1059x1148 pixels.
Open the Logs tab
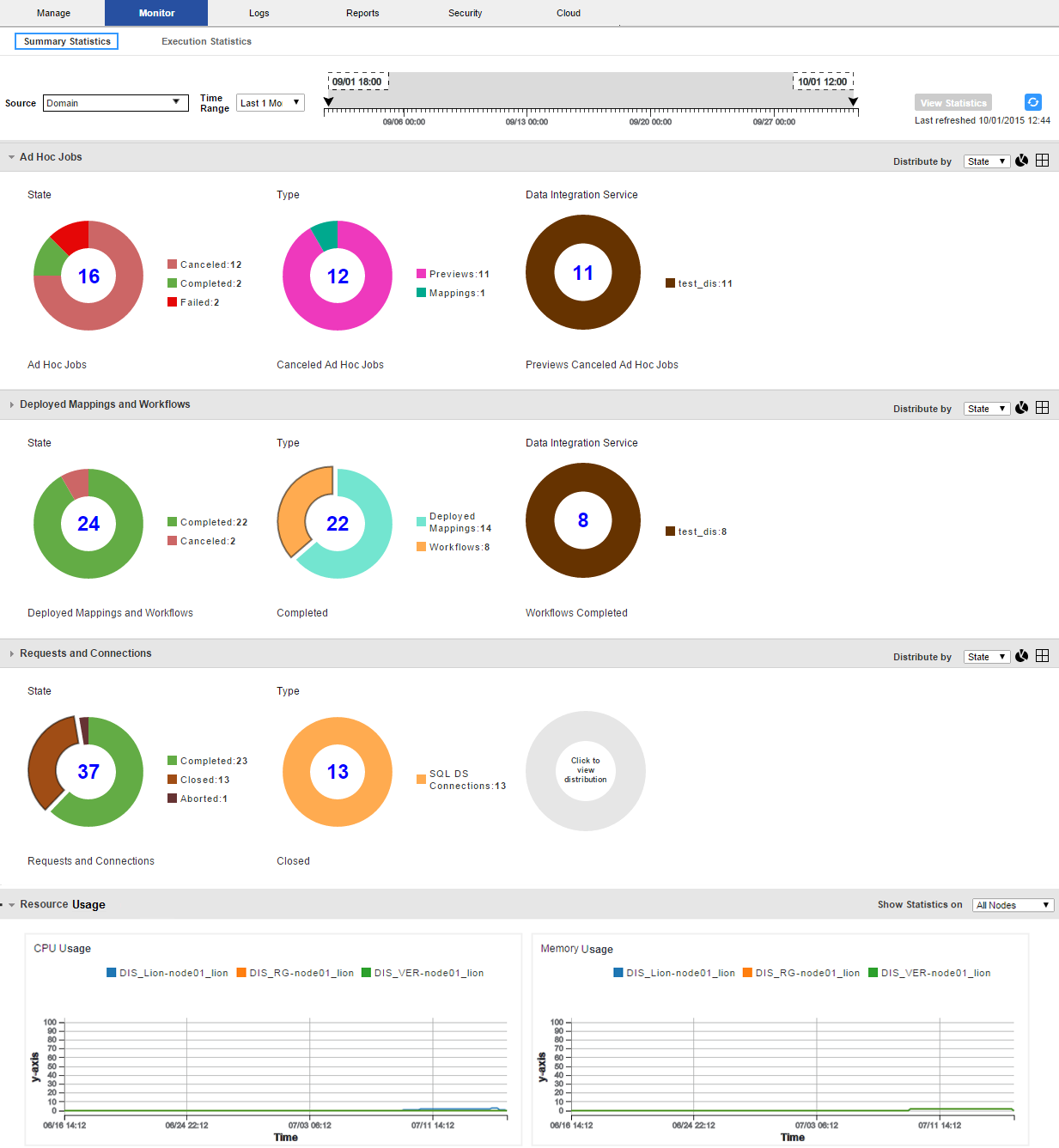pos(259,13)
